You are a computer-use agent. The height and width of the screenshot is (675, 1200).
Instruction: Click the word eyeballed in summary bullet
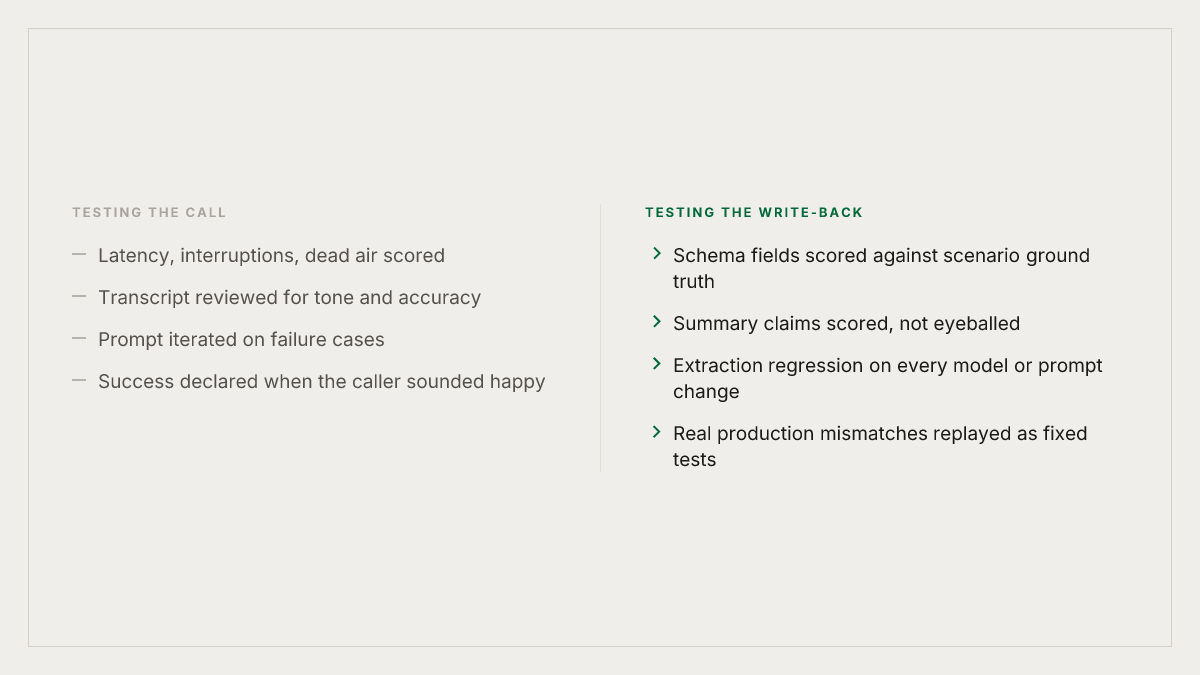[974, 324]
